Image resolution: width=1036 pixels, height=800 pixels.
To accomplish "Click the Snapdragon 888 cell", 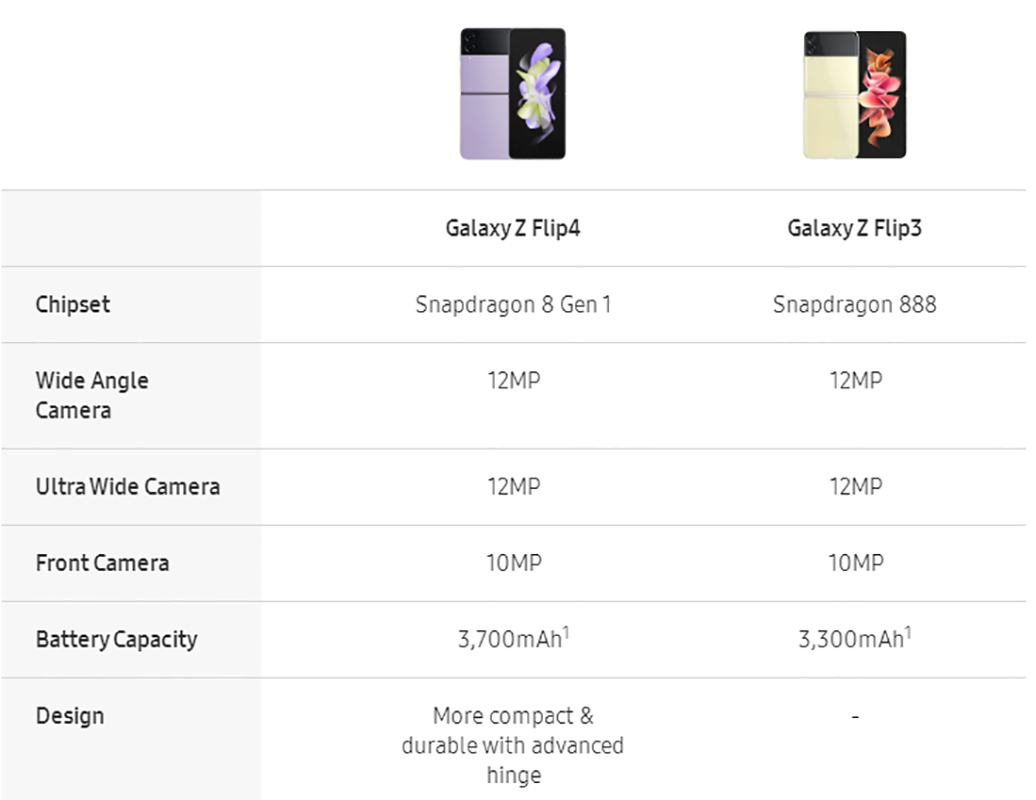I will point(854,305).
